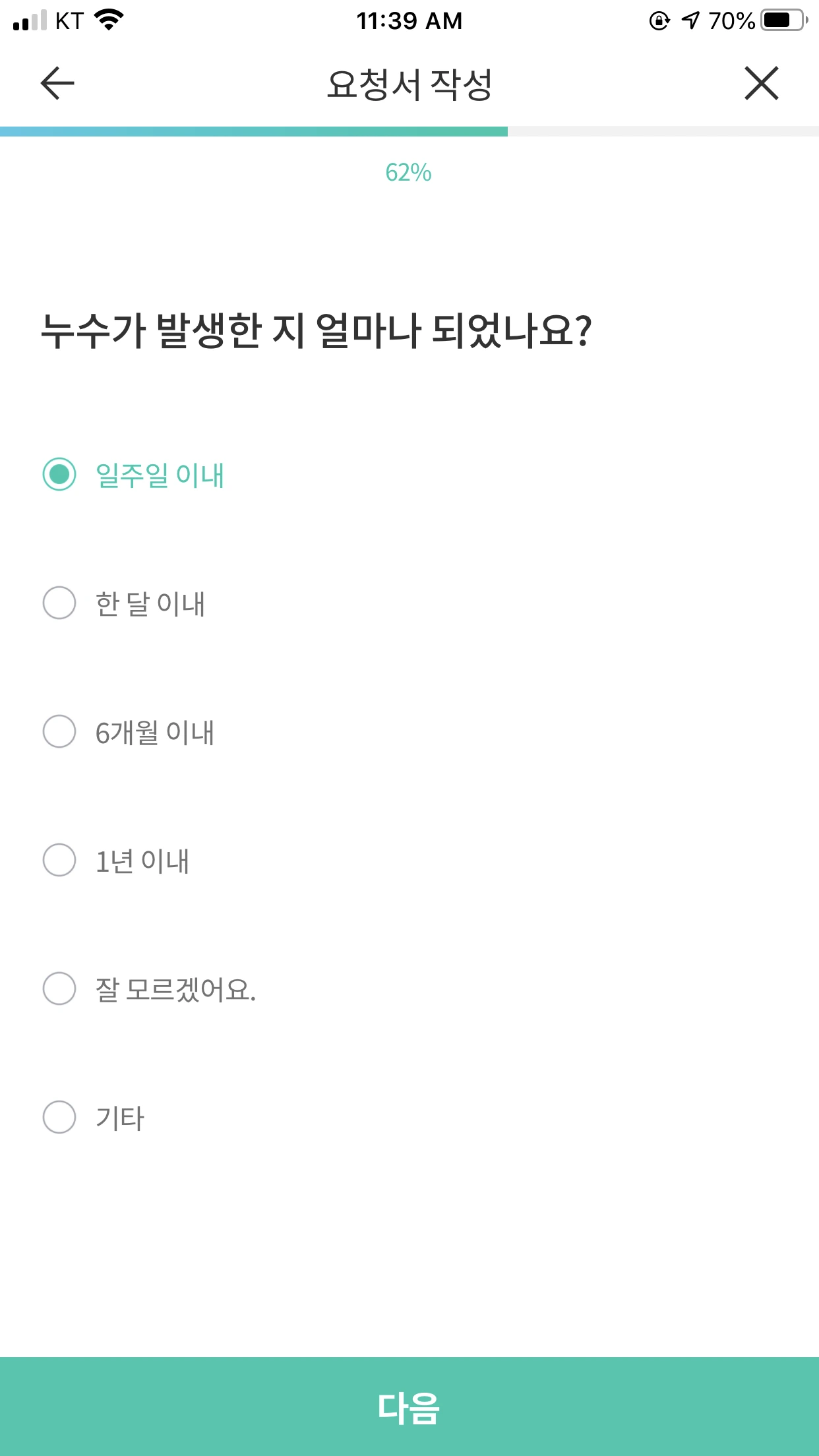The width and height of the screenshot is (819, 1456).
Task: Tap the back arrow icon
Action: point(57,83)
